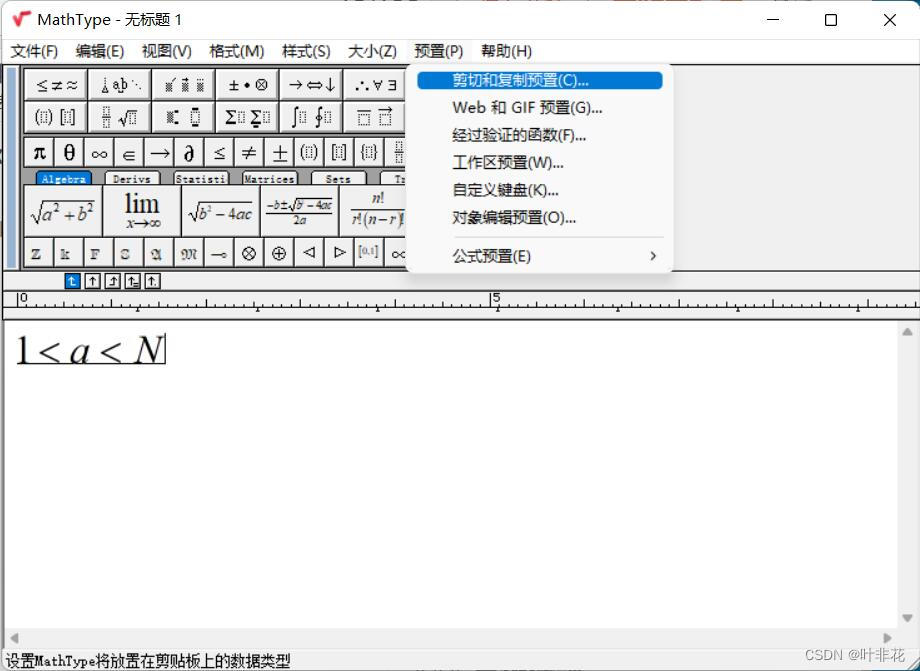Open the operator symbols palette (± • ⊗)
The width and height of the screenshot is (920, 671).
(x=247, y=85)
